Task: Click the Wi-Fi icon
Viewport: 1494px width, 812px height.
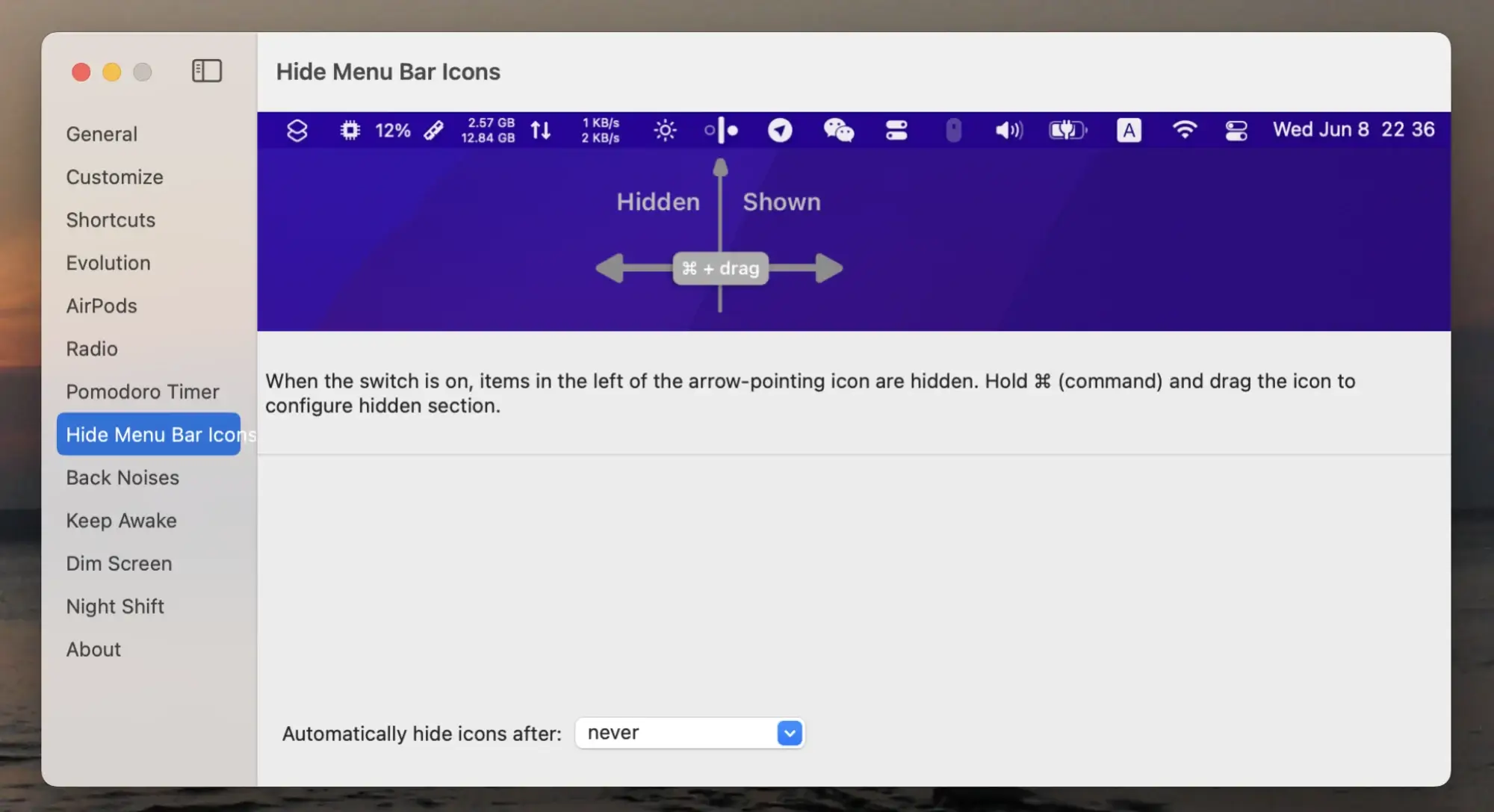Action: (1185, 130)
